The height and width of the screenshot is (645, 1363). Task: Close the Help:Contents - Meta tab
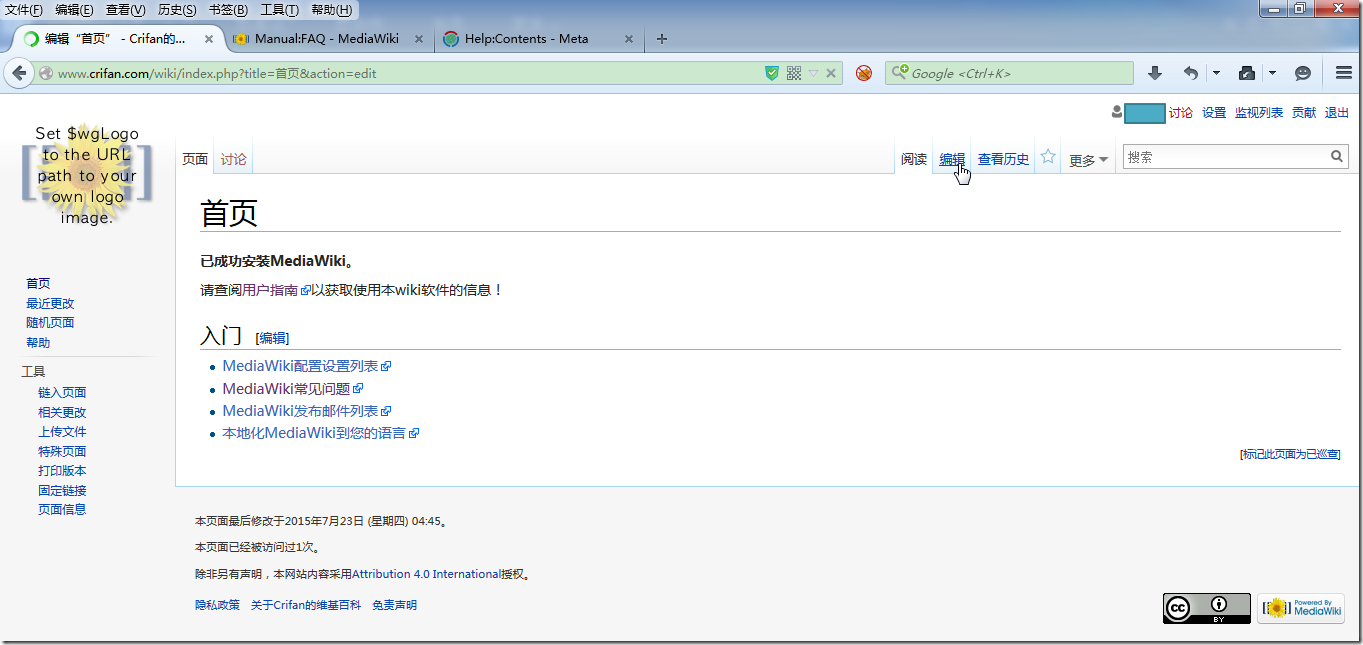click(x=629, y=39)
